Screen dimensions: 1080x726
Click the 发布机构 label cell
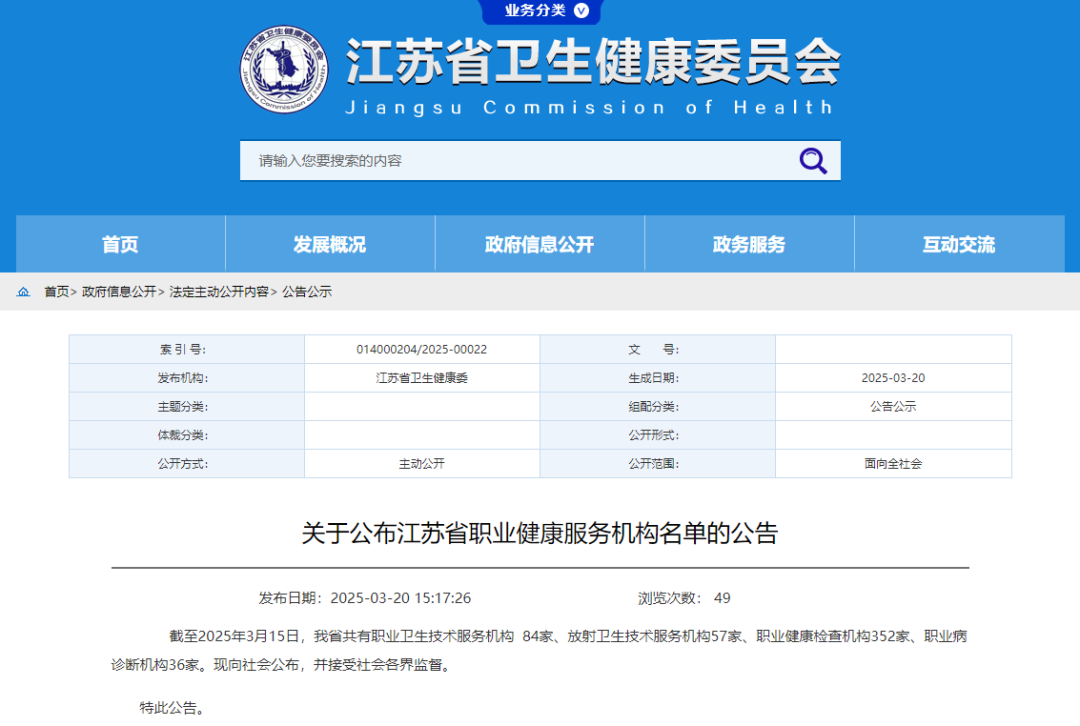[187, 378]
